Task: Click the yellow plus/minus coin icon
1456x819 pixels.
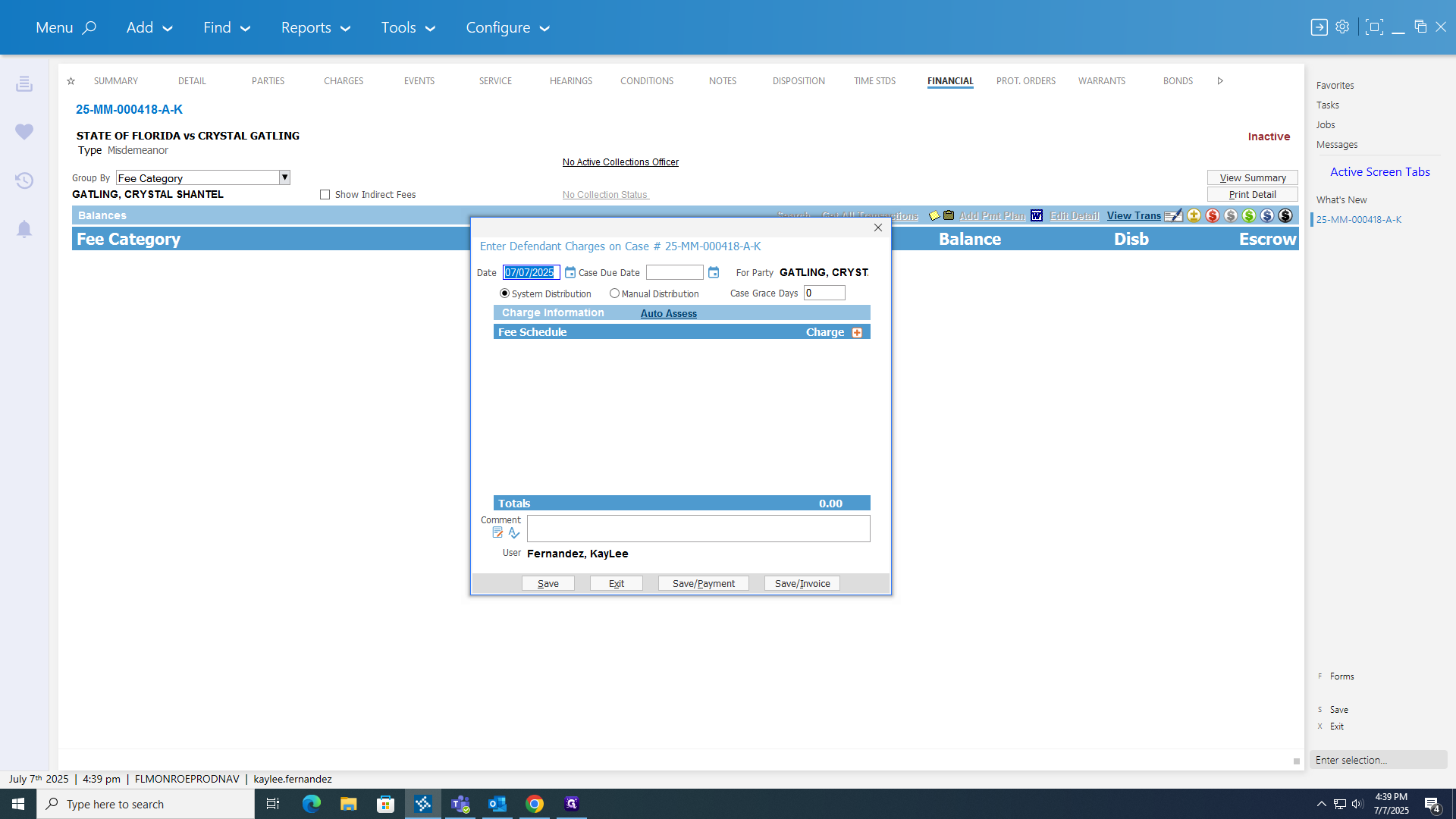Action: (x=1194, y=215)
